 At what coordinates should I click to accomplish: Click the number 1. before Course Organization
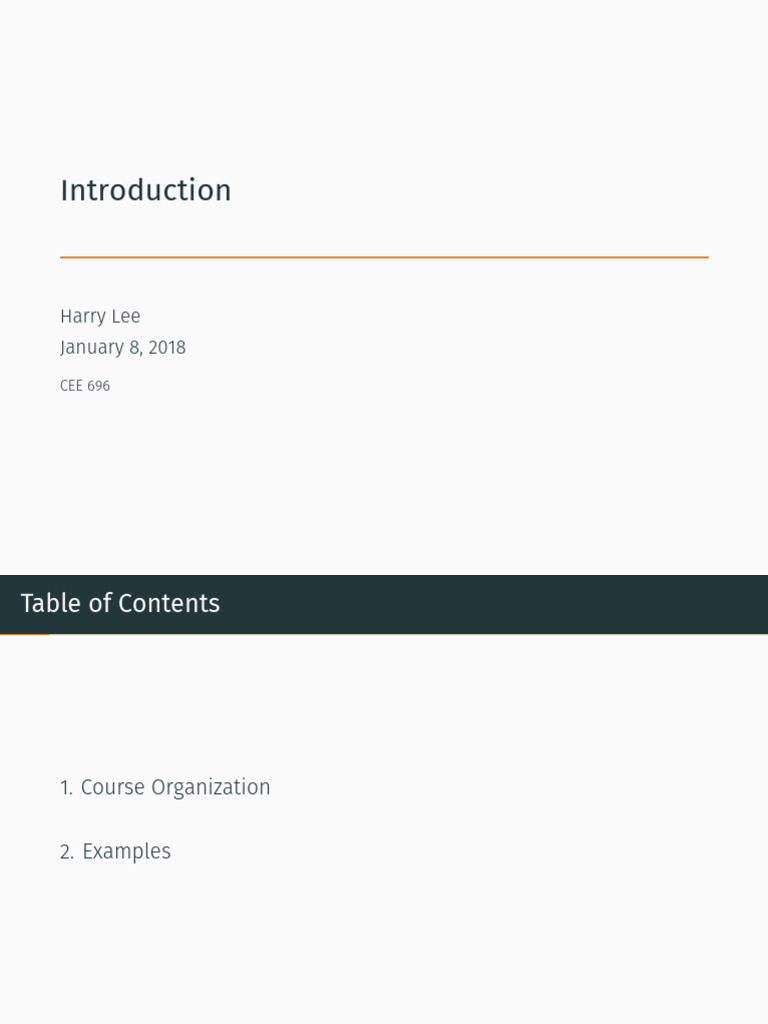point(67,788)
